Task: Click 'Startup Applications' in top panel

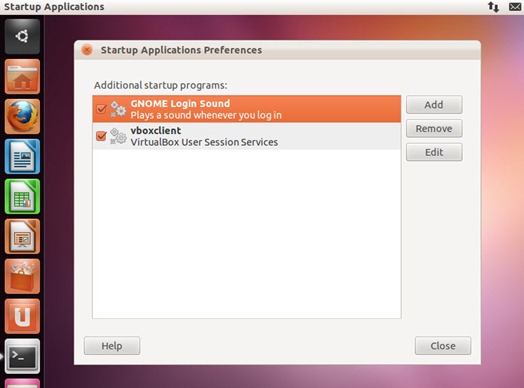Action: (x=54, y=7)
